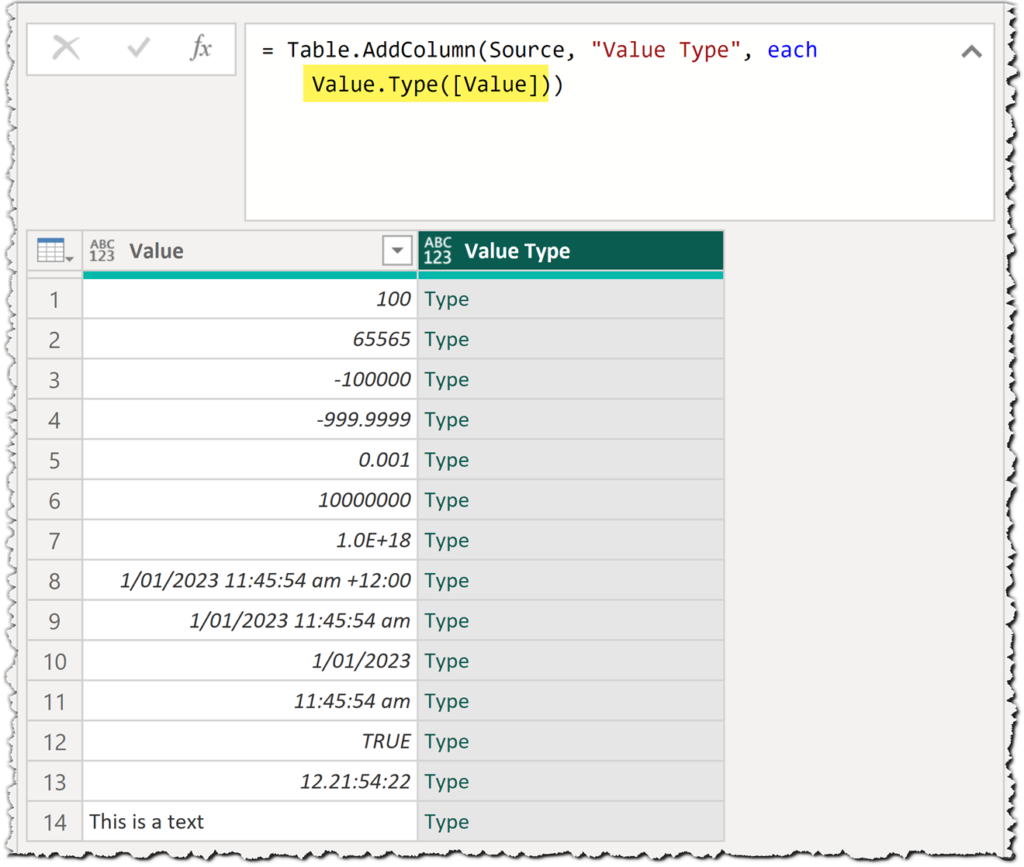
Task: Select row number 1
Action: coord(55,300)
